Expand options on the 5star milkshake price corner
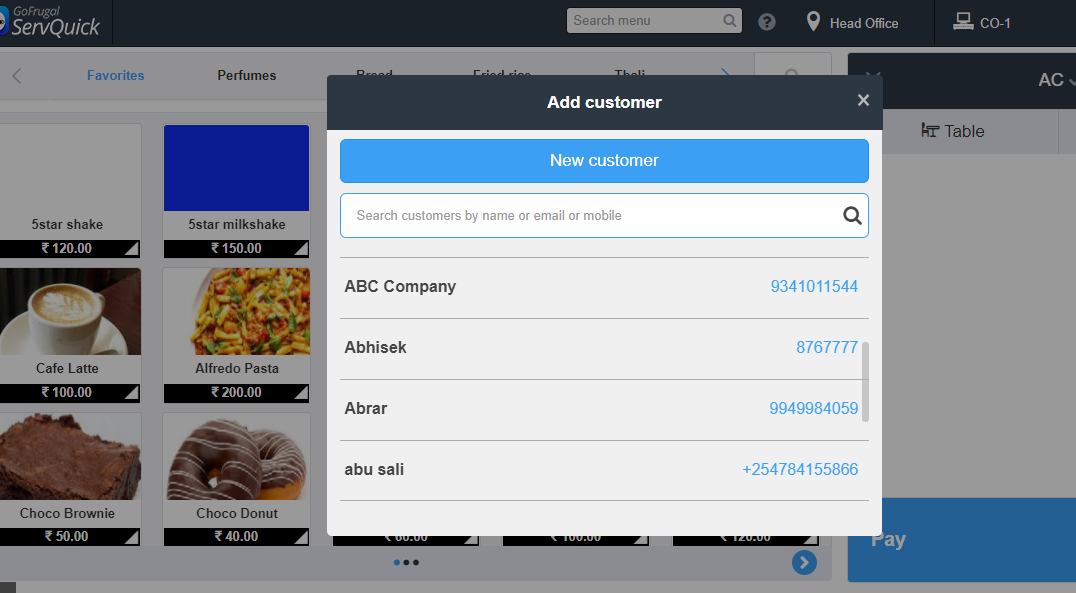 click(301, 248)
